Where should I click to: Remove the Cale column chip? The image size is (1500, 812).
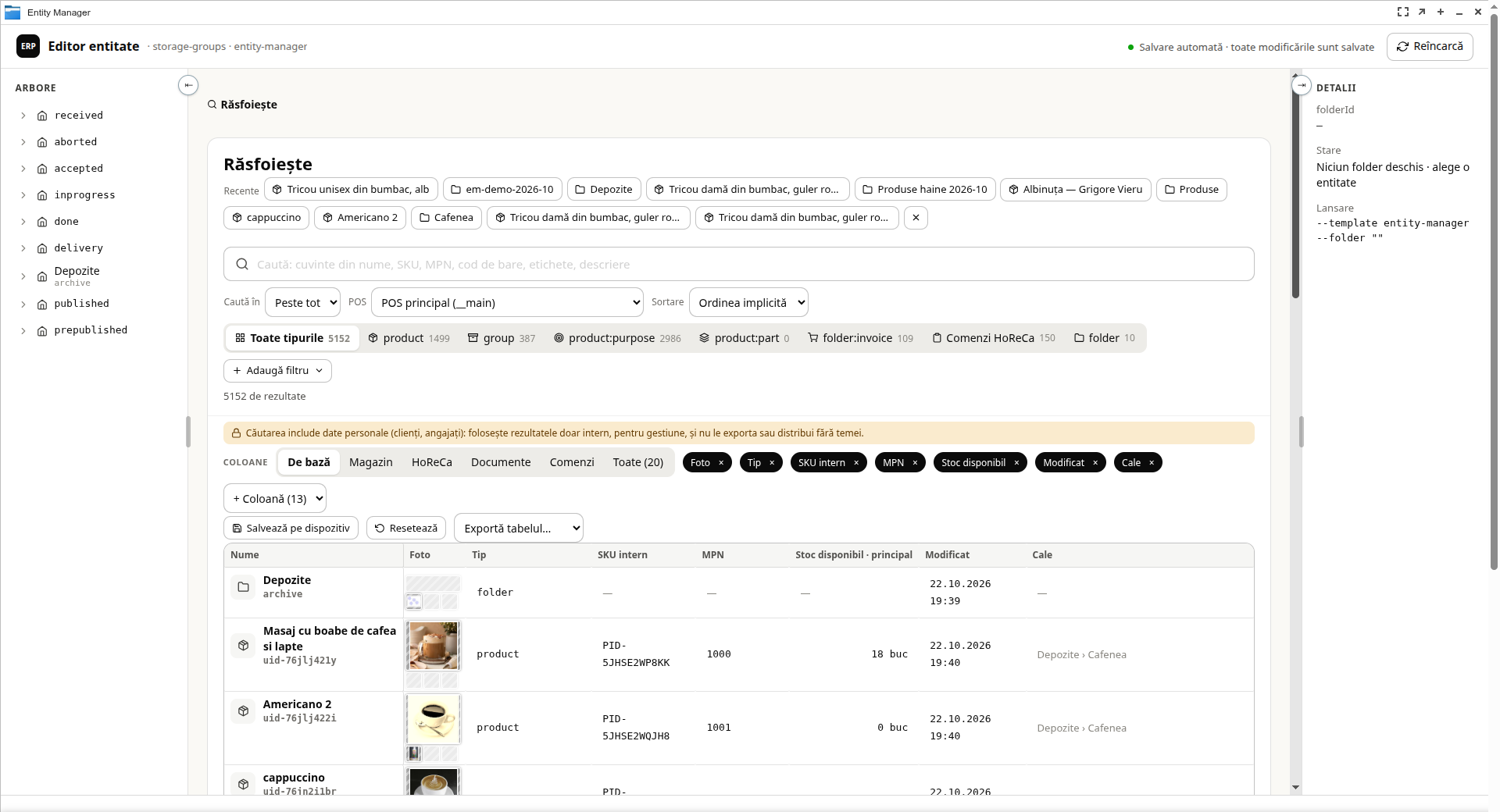pos(1152,463)
